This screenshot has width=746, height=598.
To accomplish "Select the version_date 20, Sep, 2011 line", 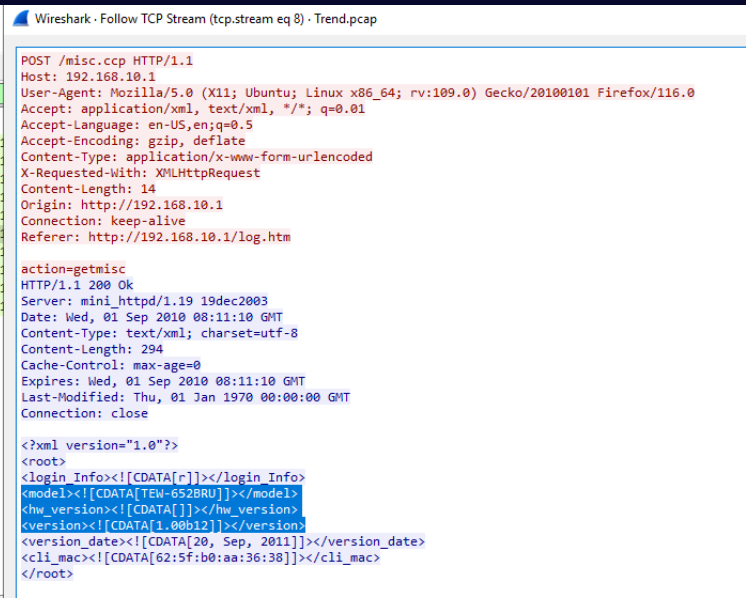I will pyautogui.click(x=222, y=541).
